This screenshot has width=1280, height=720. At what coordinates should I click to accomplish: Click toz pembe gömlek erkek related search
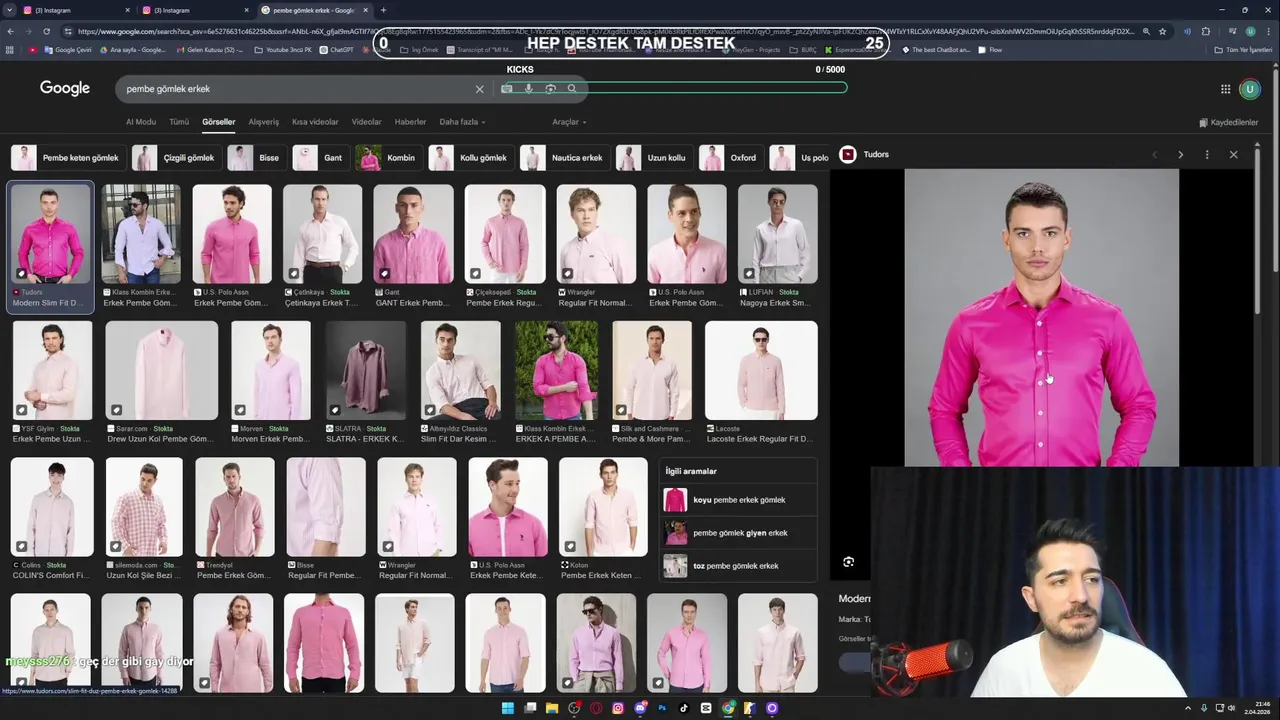pyautogui.click(x=738, y=566)
